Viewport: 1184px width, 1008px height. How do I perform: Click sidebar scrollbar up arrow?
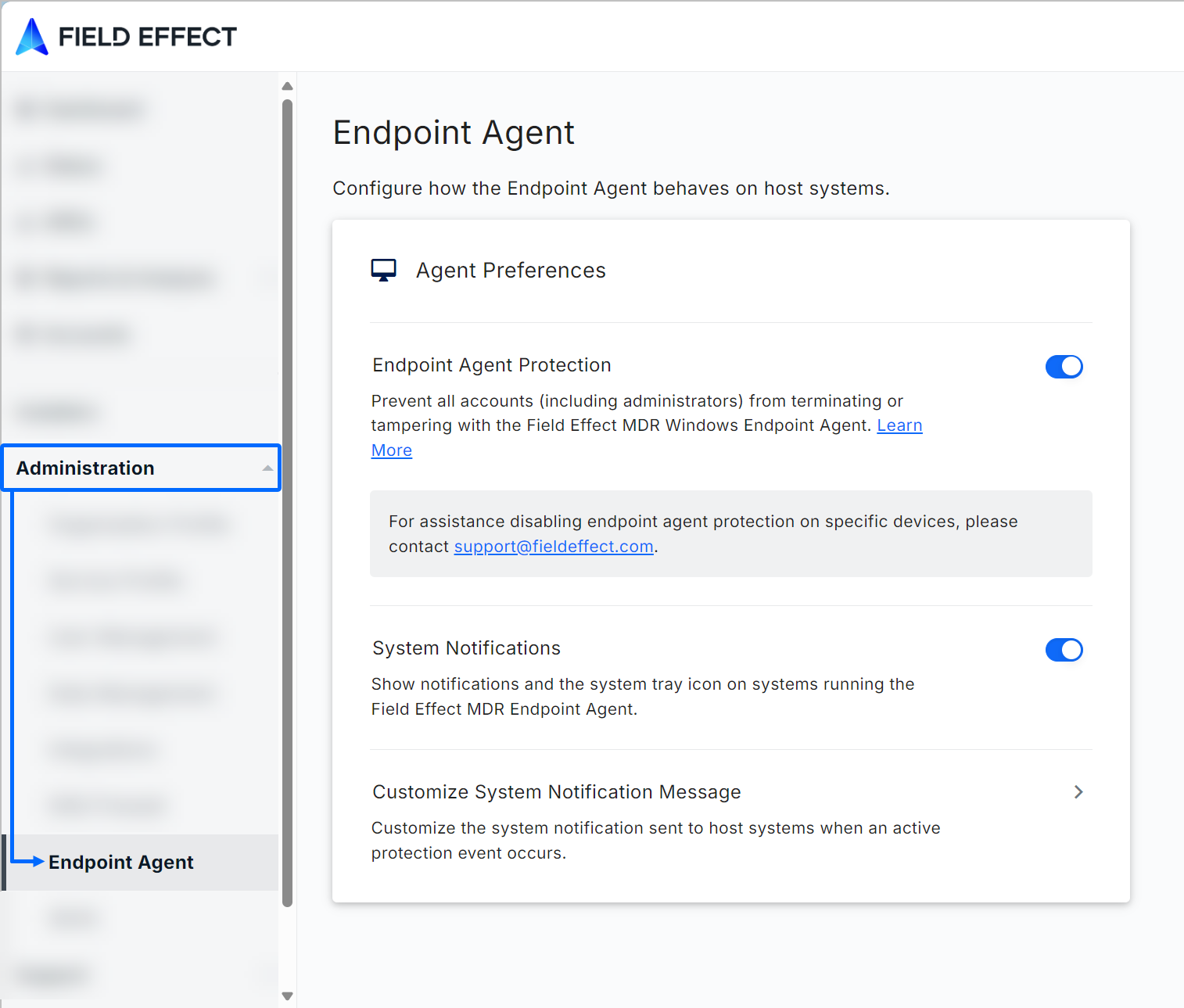287,86
